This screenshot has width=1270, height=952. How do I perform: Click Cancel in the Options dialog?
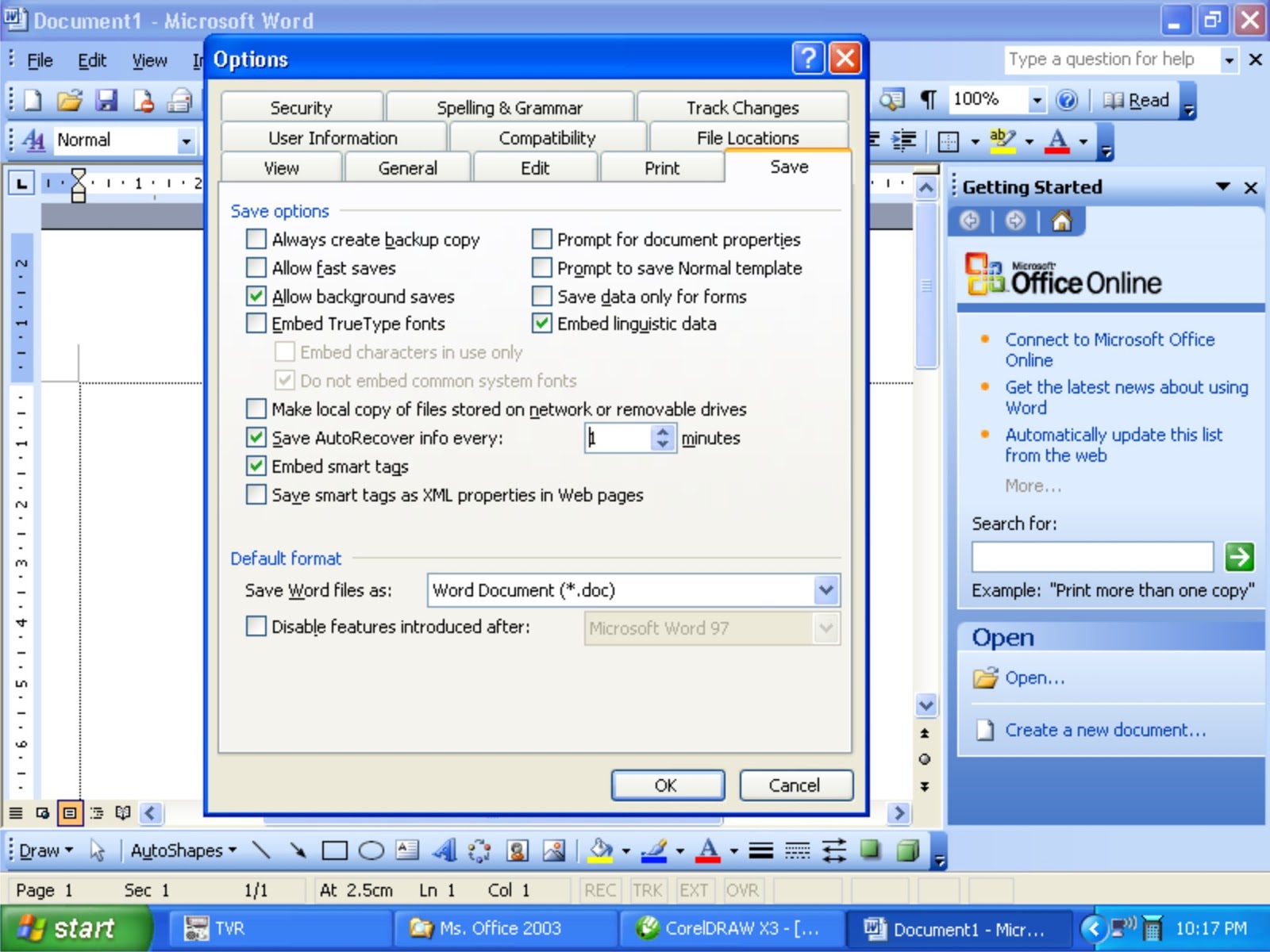795,785
